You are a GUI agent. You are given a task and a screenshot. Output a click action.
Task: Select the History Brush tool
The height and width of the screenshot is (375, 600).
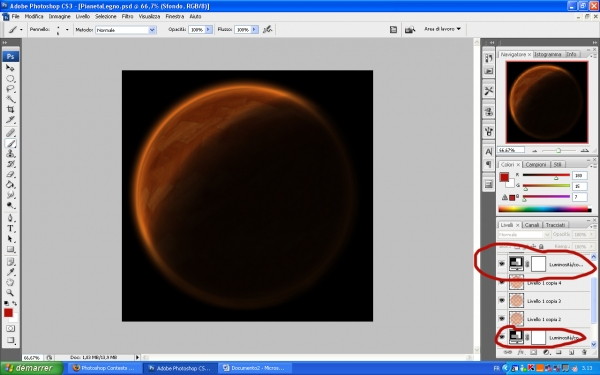[10, 164]
